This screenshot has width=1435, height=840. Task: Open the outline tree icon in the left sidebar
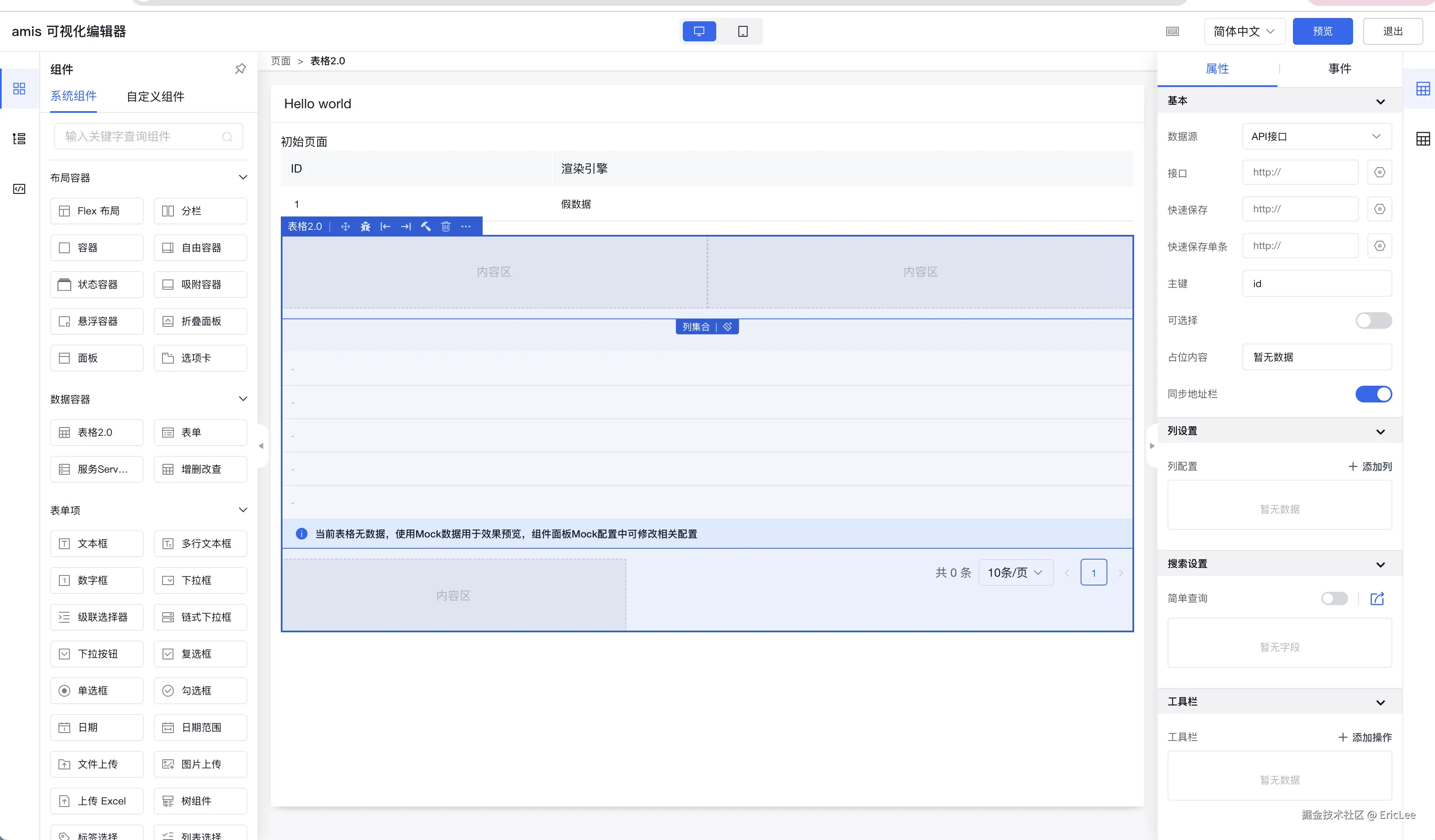tap(19, 138)
